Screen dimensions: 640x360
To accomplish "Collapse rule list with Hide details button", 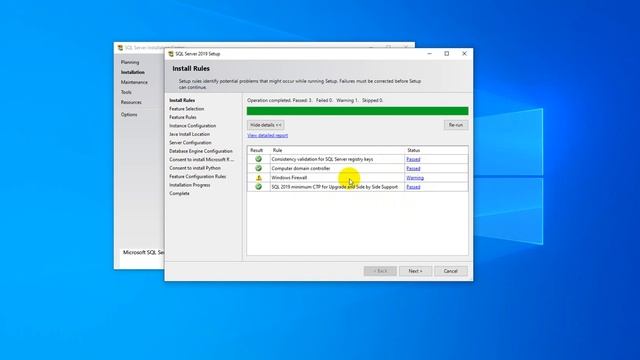I will click(x=266, y=125).
